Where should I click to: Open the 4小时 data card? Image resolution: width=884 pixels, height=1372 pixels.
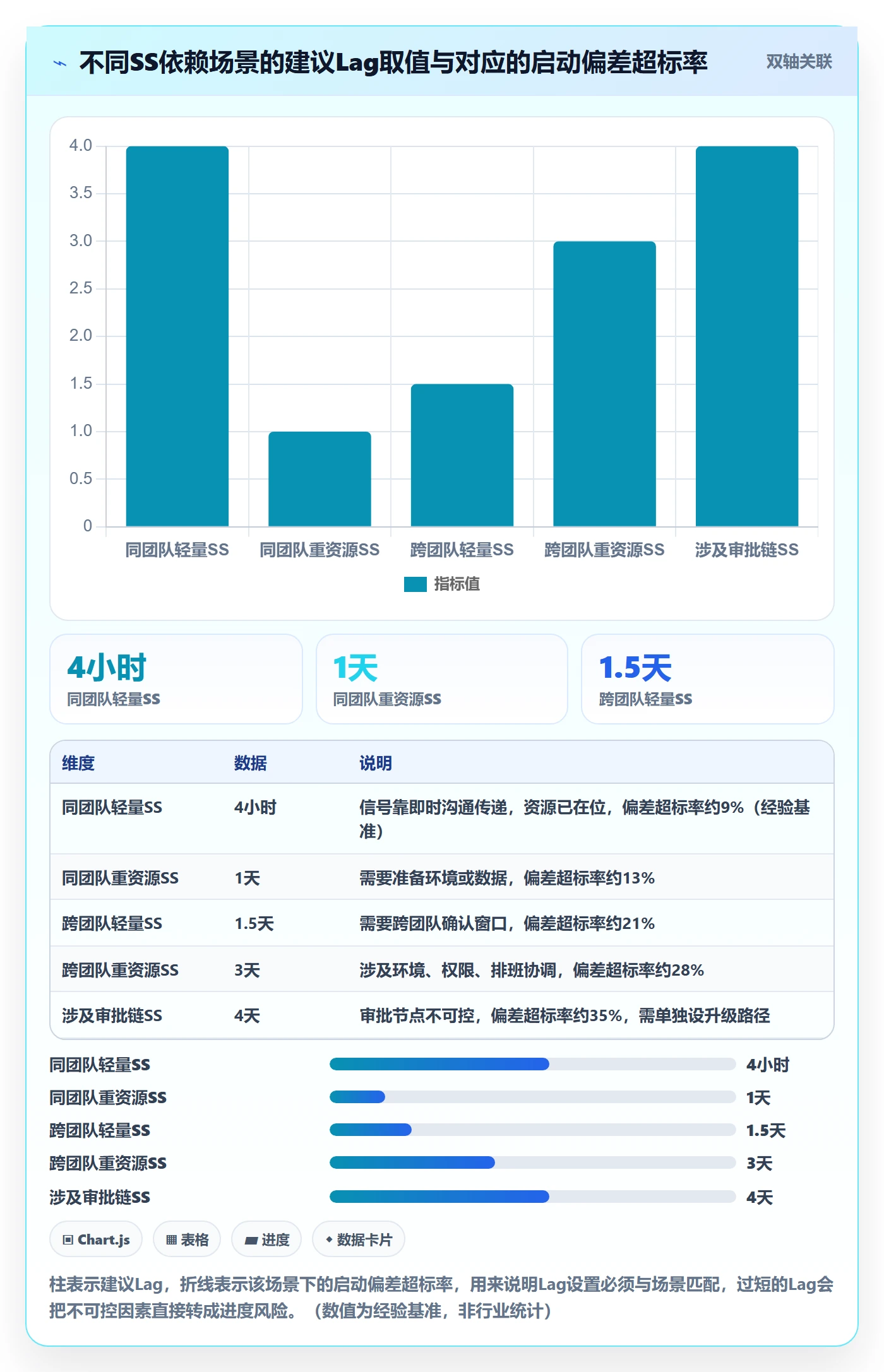coord(176,679)
